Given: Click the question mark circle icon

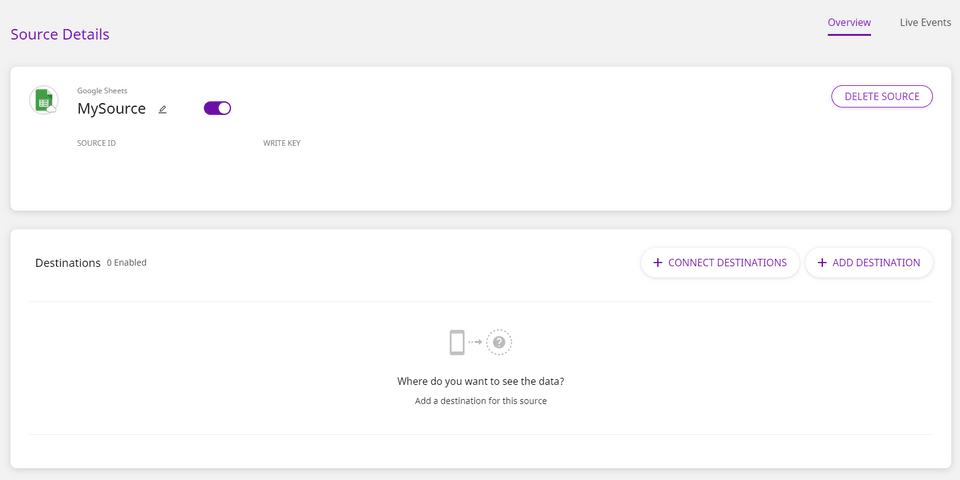Looking at the screenshot, I should point(499,343).
